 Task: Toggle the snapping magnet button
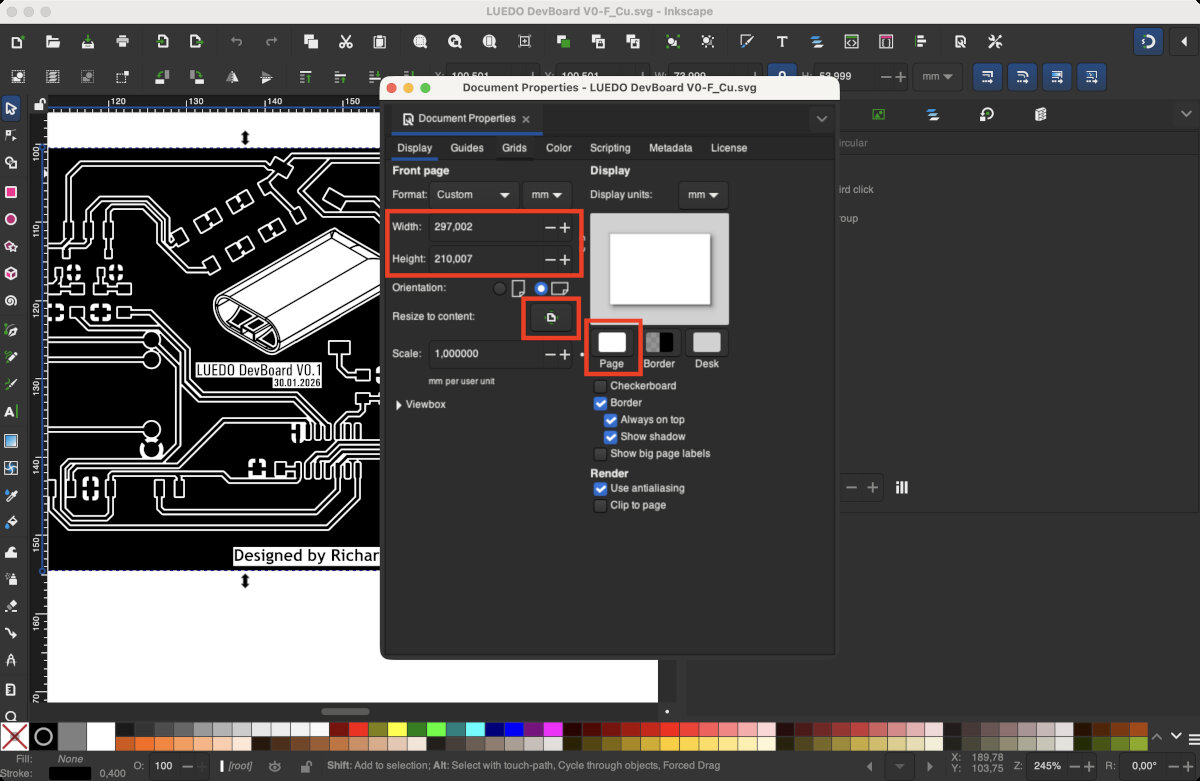[1150, 42]
